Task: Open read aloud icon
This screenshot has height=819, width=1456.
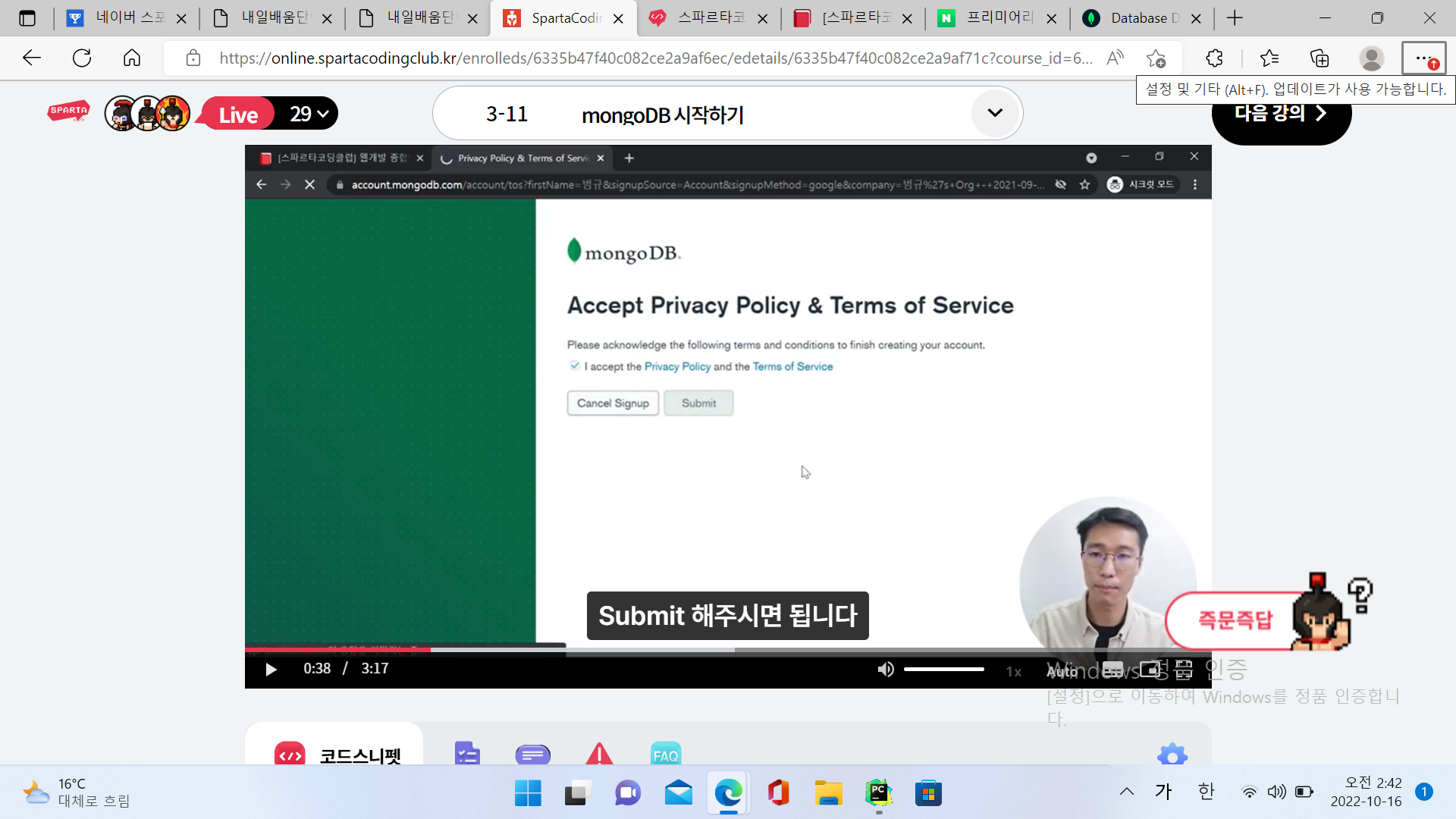Action: (x=1115, y=58)
